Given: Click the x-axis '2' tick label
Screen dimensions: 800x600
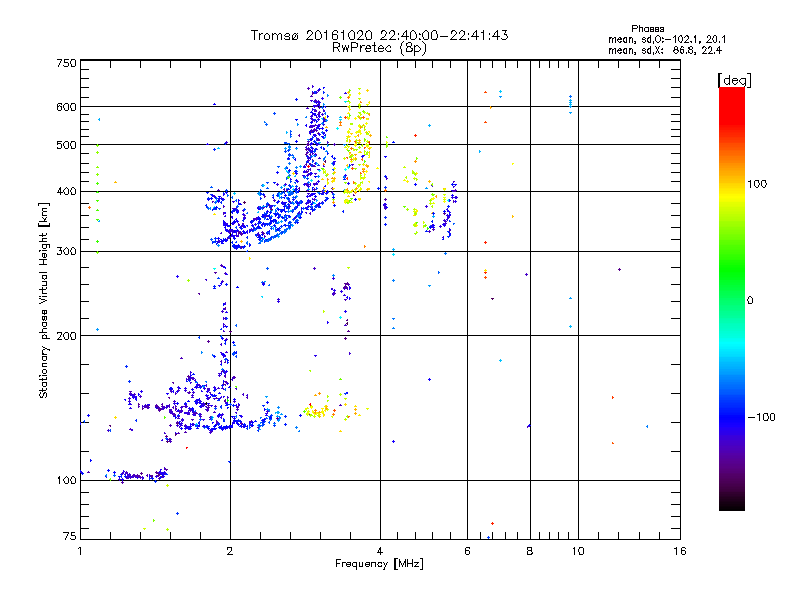Looking at the screenshot, I should tap(230, 551).
